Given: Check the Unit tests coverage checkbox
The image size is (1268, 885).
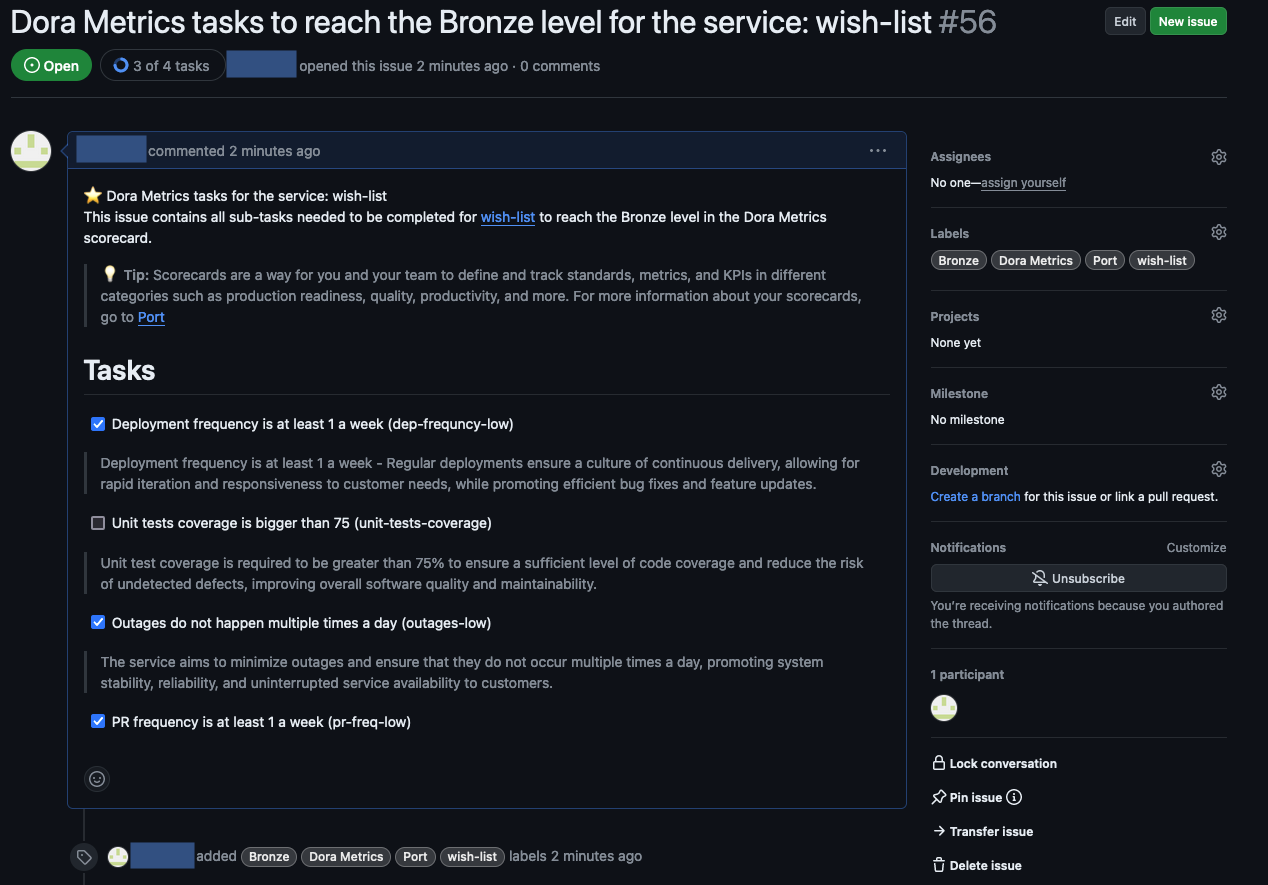Looking at the screenshot, I should point(98,523).
